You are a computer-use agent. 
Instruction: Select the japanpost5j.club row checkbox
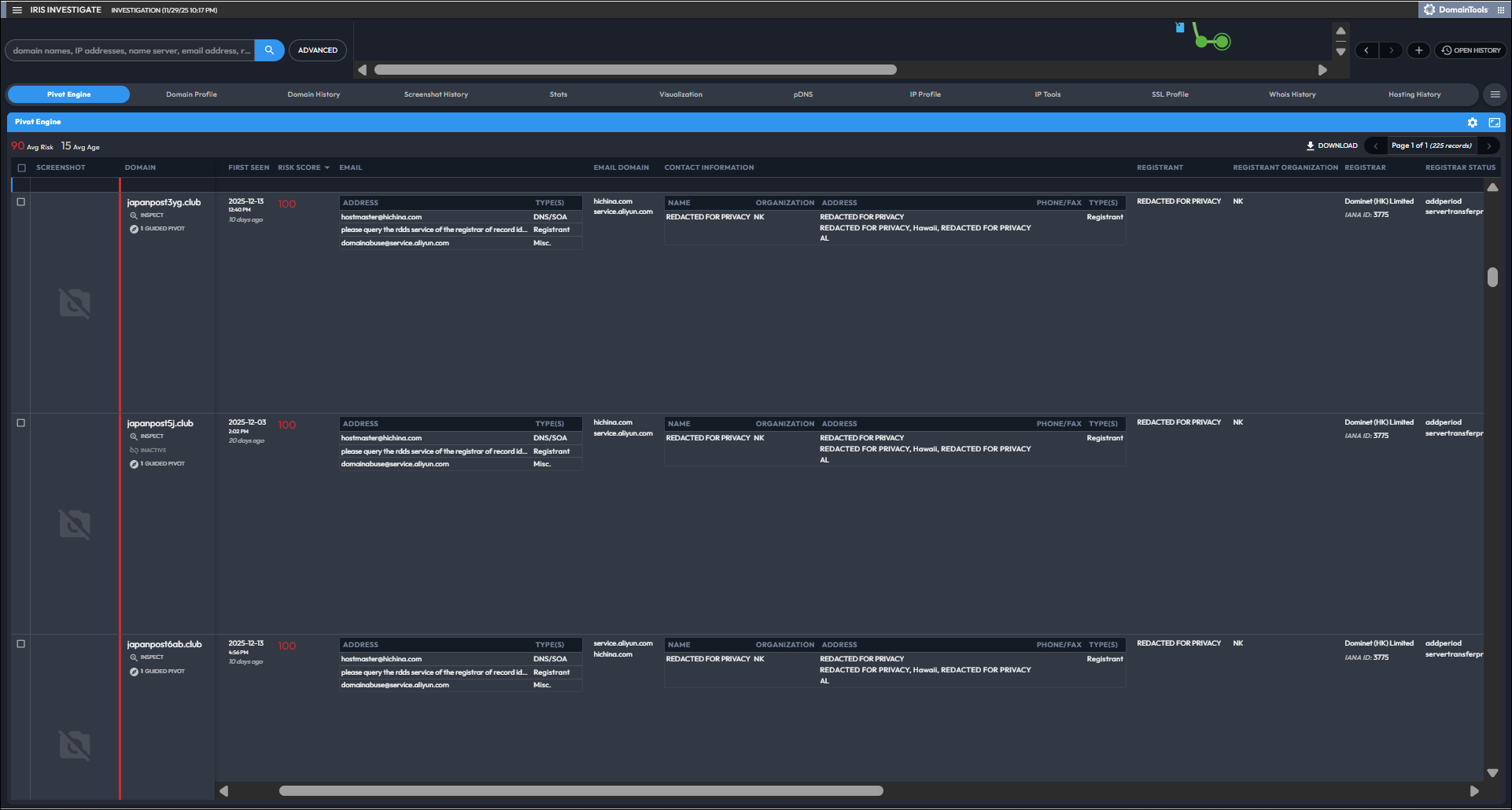coord(21,423)
